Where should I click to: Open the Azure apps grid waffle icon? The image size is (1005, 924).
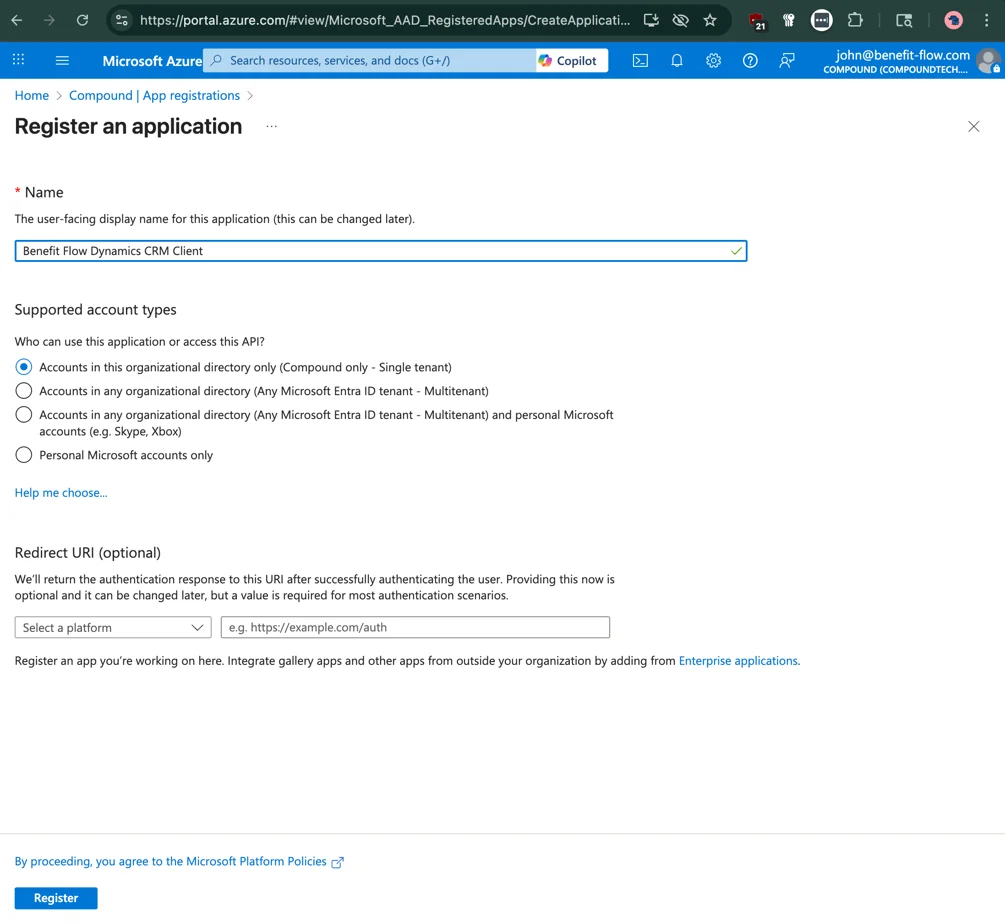pyautogui.click(x=19, y=60)
